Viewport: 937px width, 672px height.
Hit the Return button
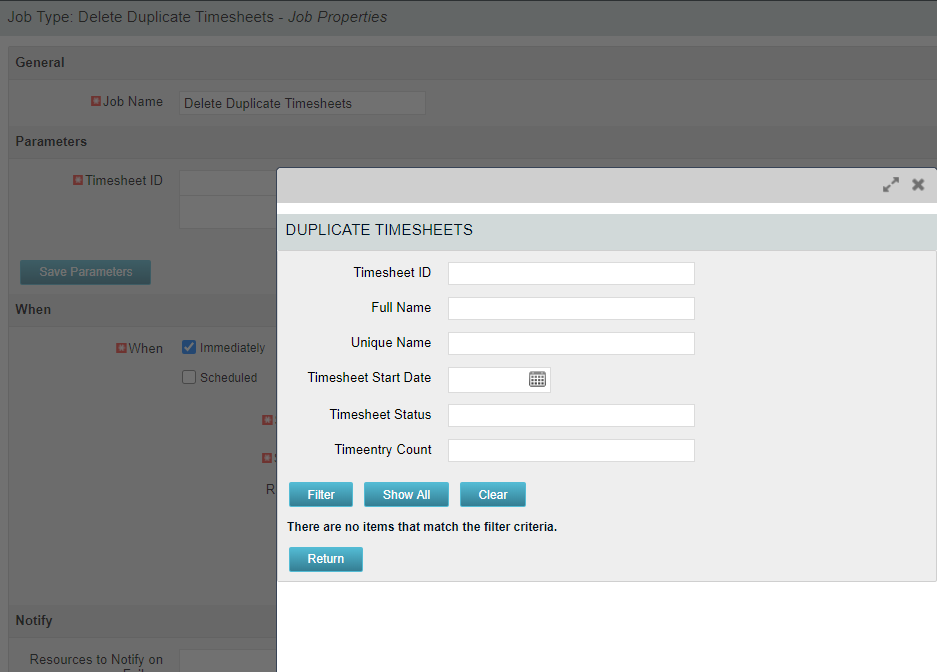[x=325, y=559]
